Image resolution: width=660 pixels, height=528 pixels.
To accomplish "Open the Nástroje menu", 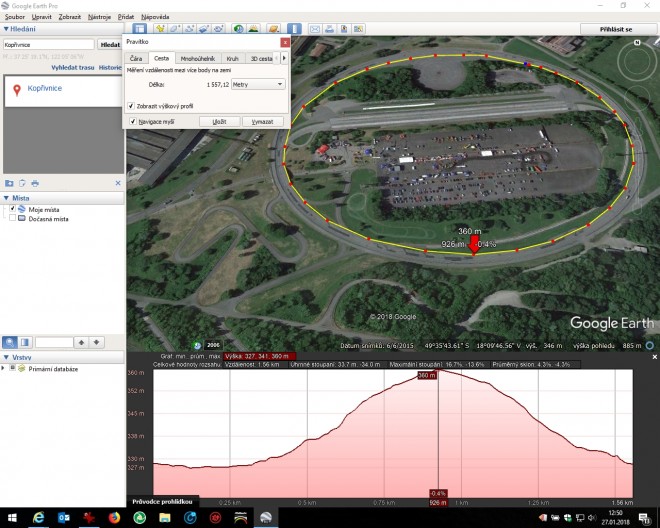I will (99, 17).
